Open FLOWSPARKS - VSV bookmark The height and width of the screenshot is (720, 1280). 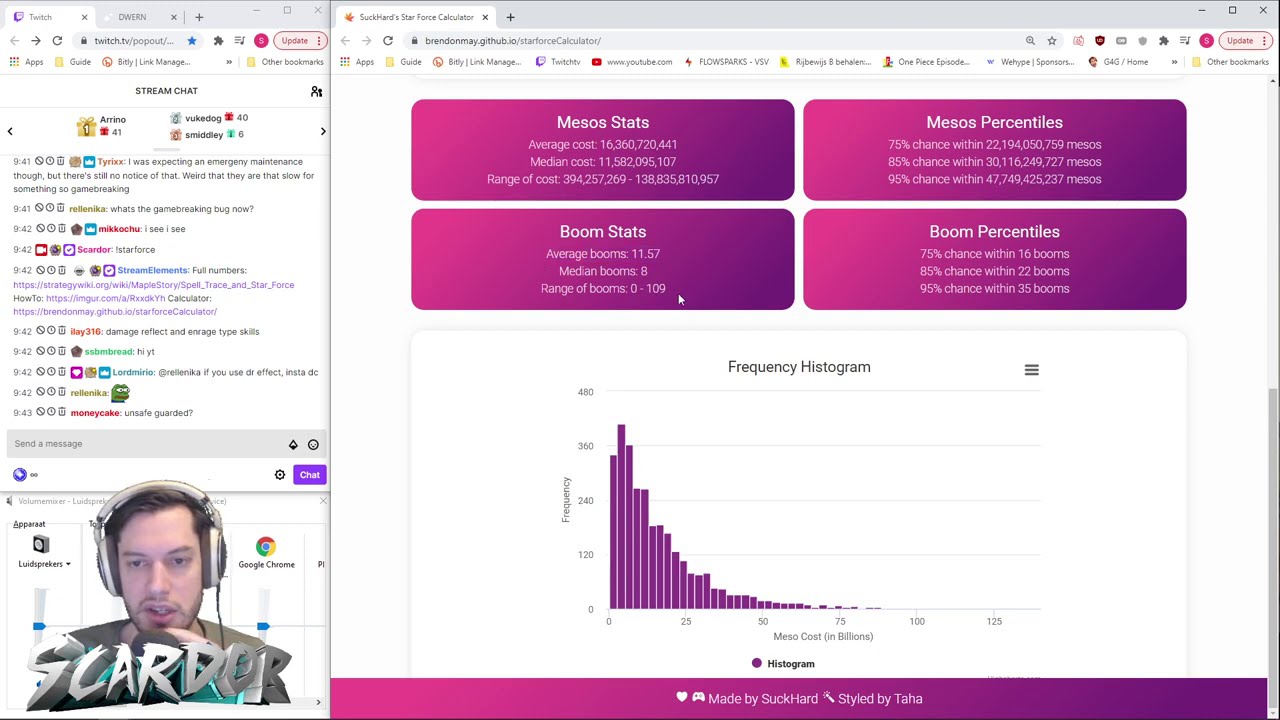click(x=726, y=62)
